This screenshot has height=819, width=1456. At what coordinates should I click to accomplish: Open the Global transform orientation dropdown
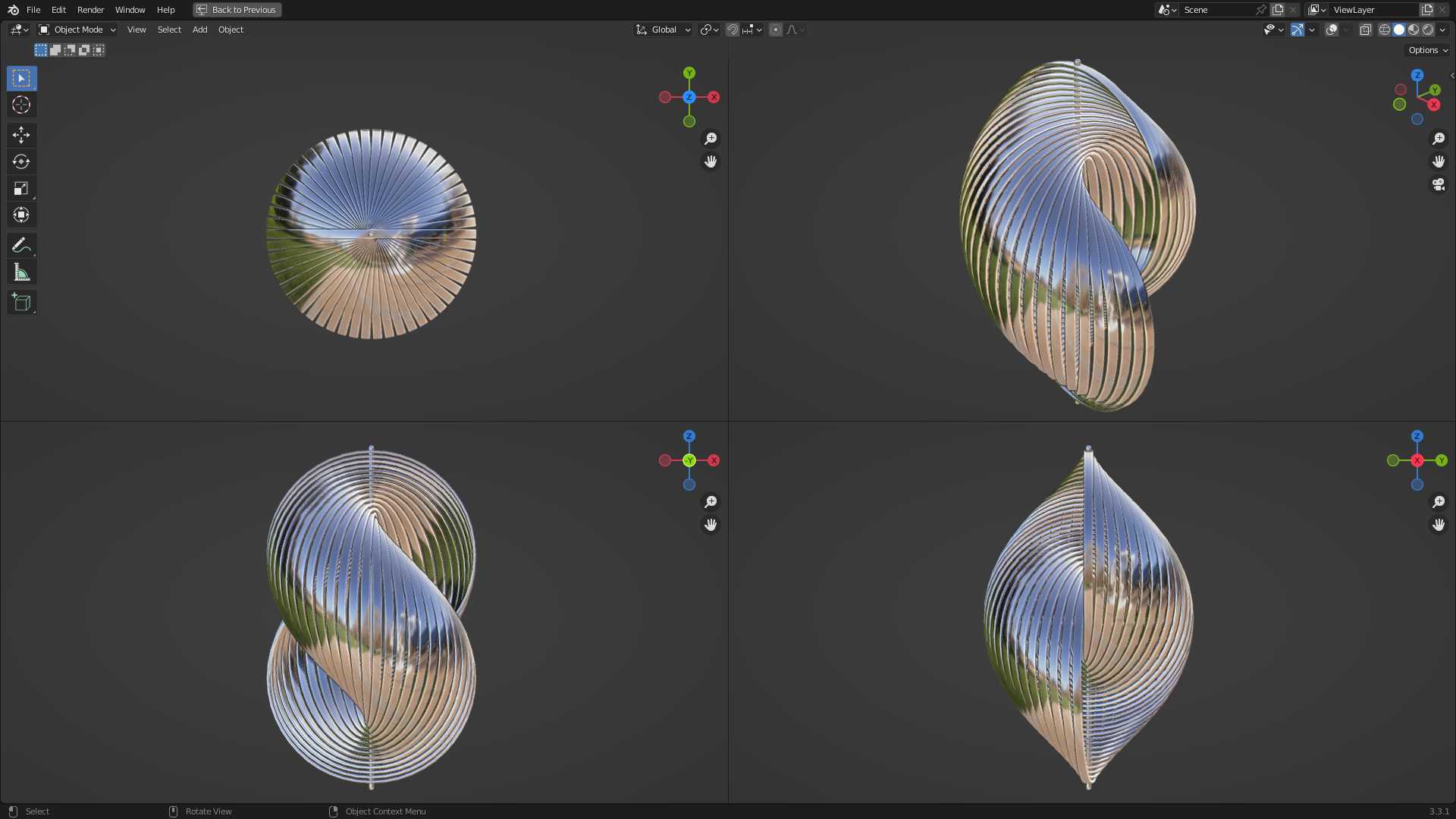[664, 30]
